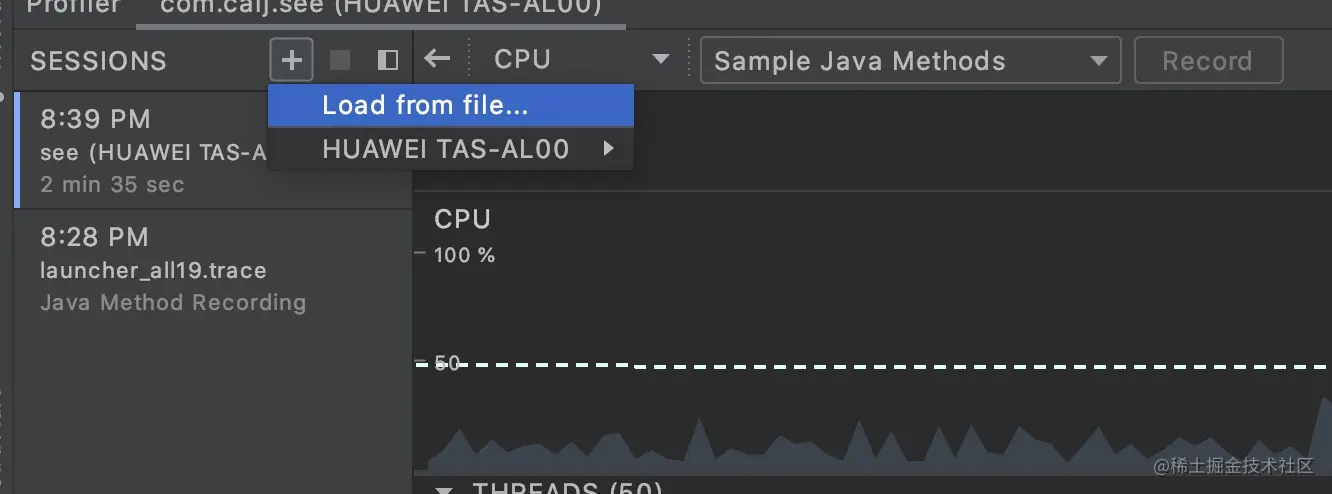Switch to the com.caij.see device tab
The width and height of the screenshot is (1332, 494).
coord(382,8)
